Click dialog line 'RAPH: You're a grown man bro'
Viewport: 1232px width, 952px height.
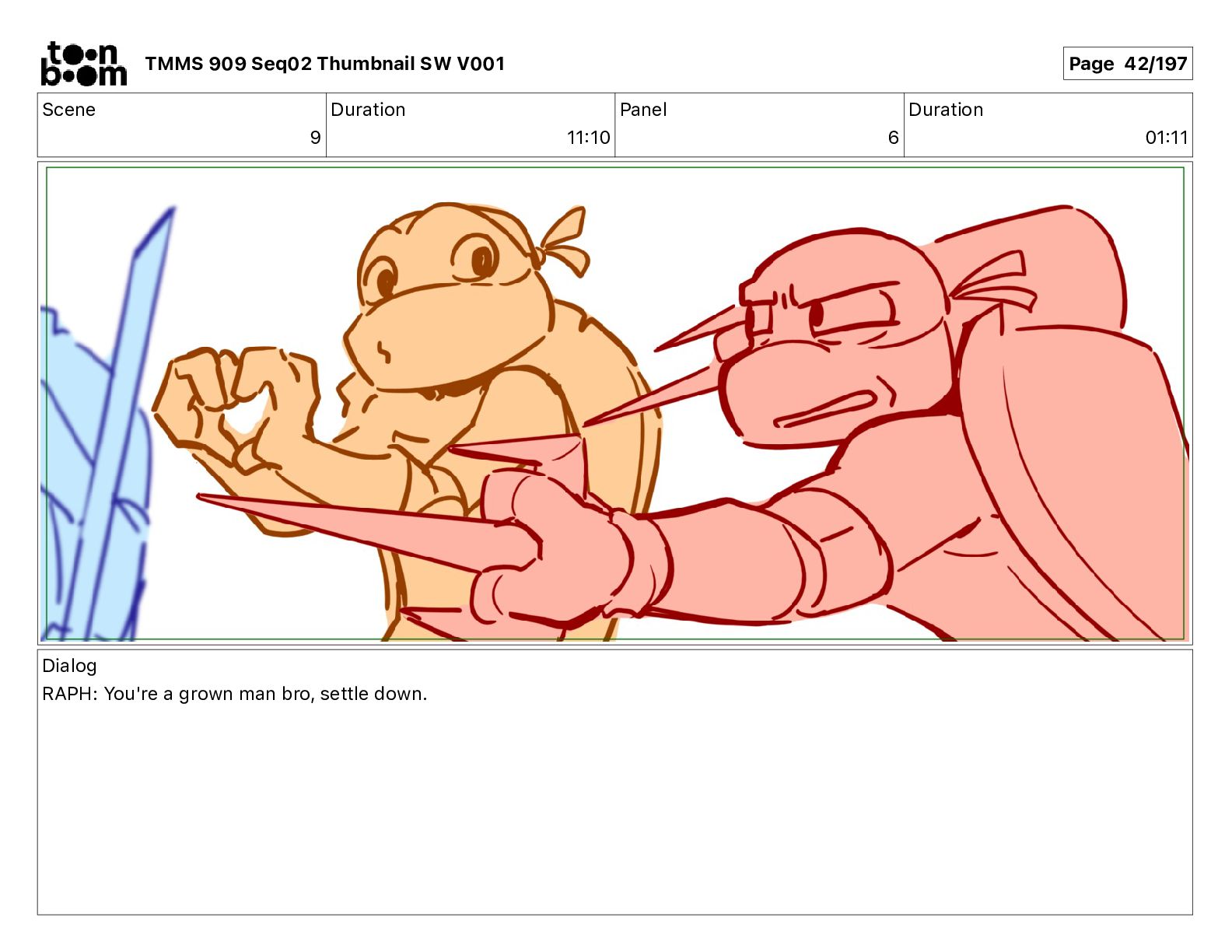(177, 694)
